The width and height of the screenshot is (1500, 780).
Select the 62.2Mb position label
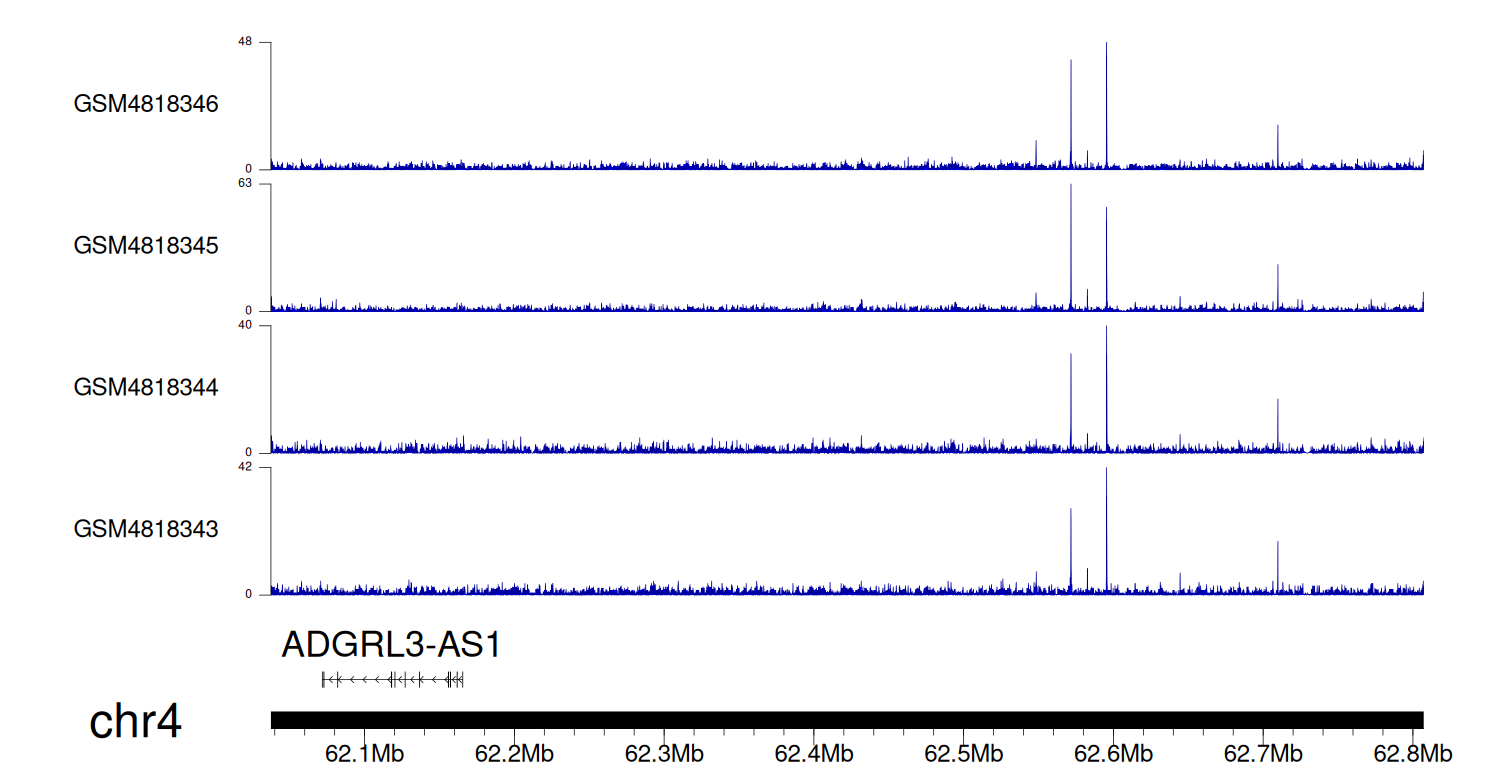pos(514,753)
